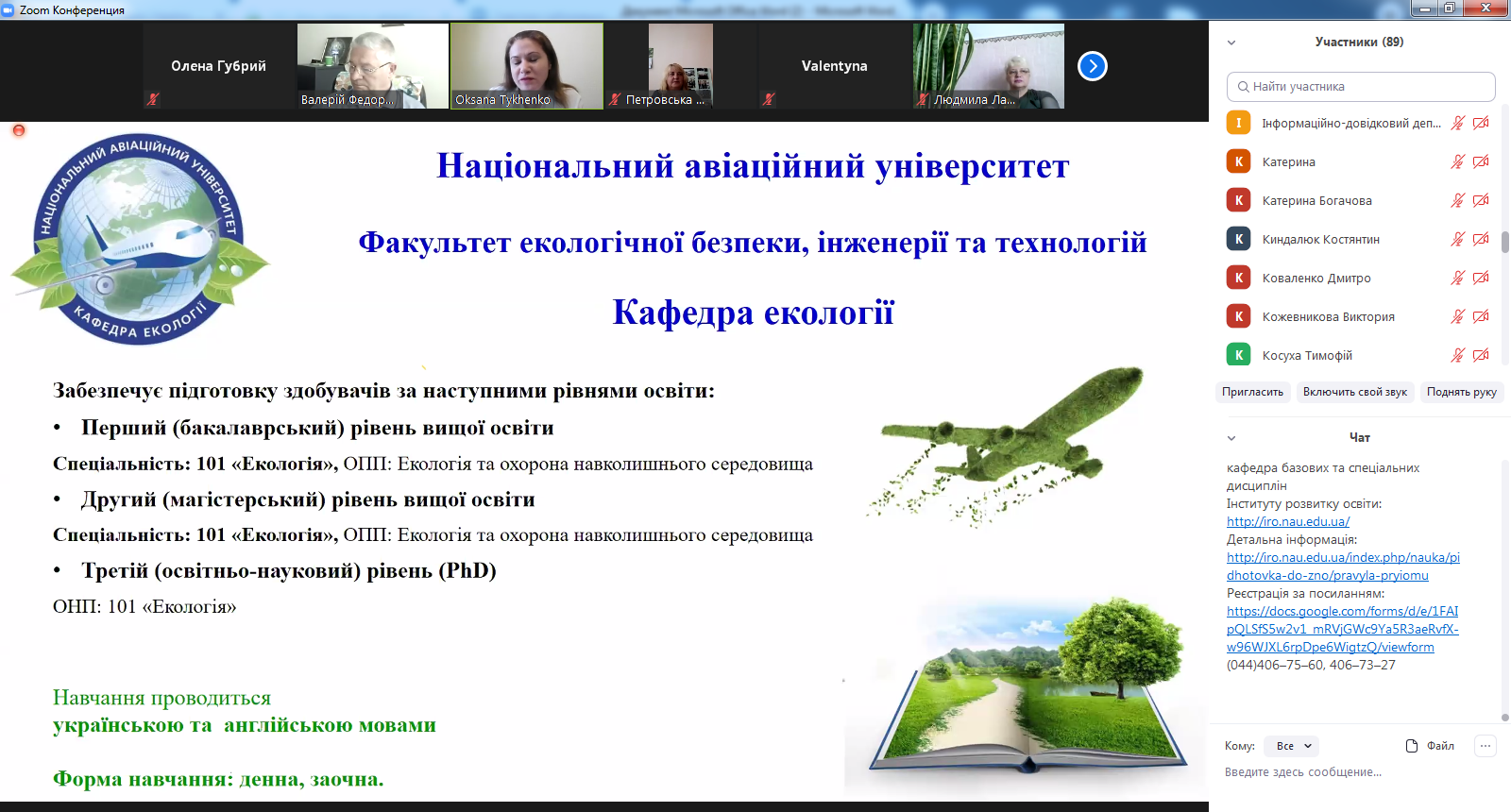Screen dimensions: 1511x812
Task: Collapse the Чат panel chevron
Action: pyautogui.click(x=1231, y=438)
